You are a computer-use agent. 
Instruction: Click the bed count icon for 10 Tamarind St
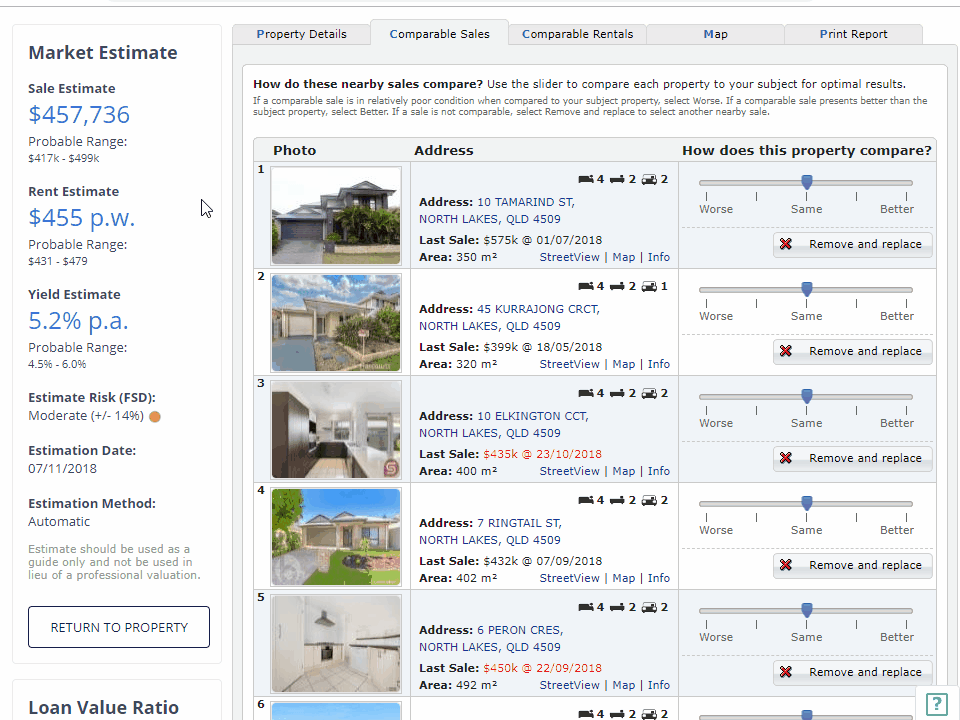588,178
